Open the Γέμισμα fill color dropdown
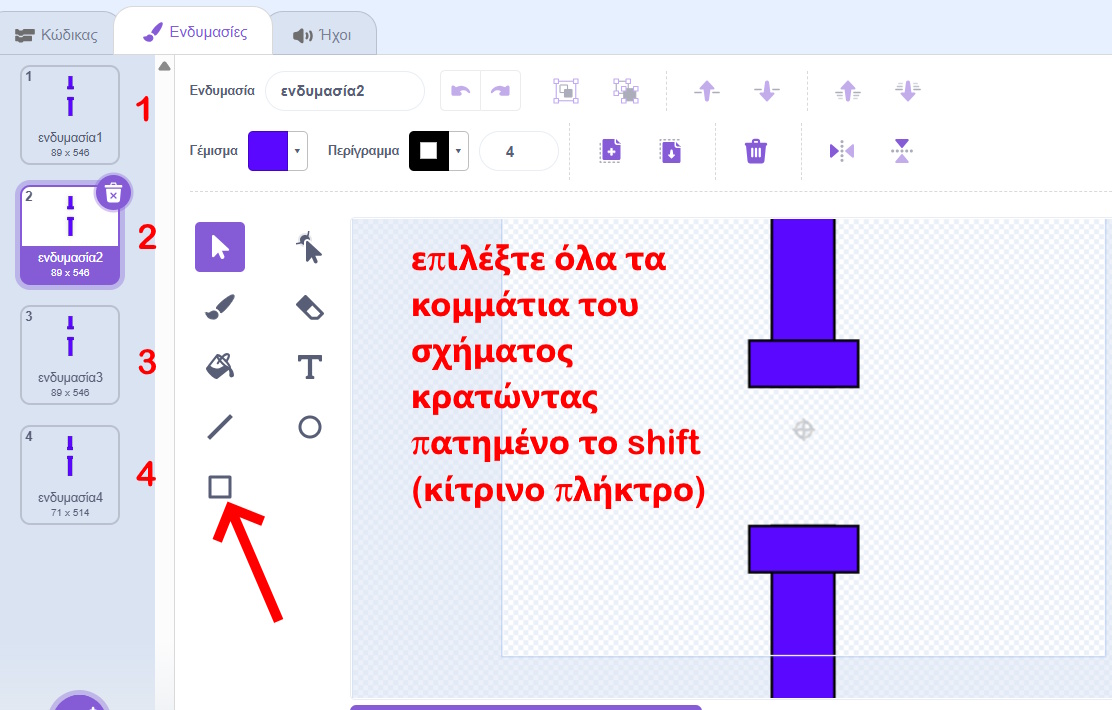1112x710 pixels. 297,151
